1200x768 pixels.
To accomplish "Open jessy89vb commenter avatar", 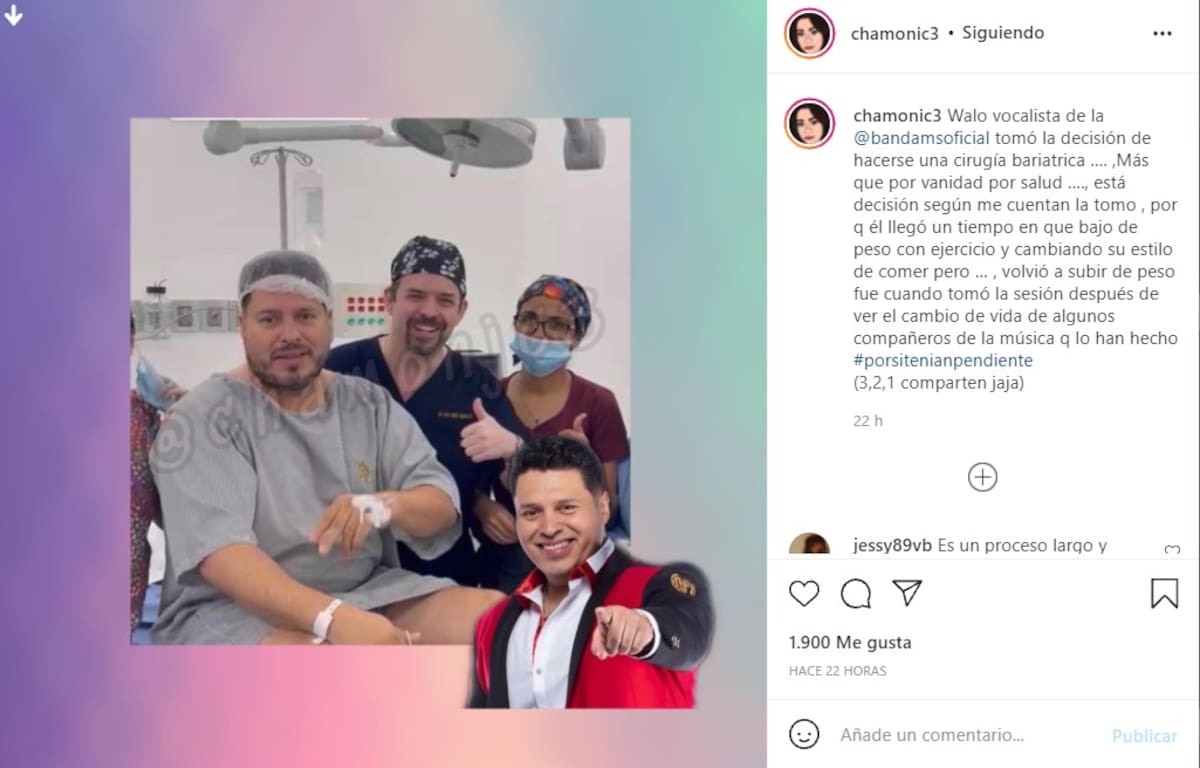I will 809,545.
